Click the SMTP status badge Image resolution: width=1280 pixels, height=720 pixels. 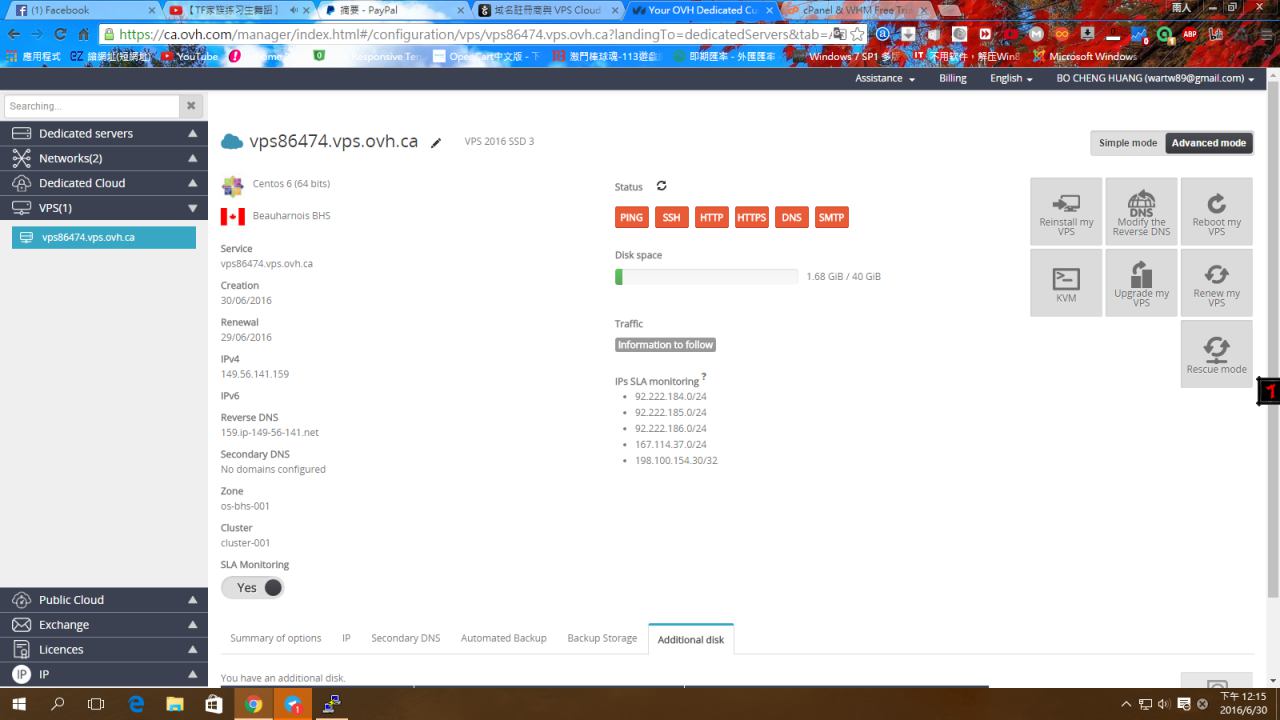click(832, 217)
